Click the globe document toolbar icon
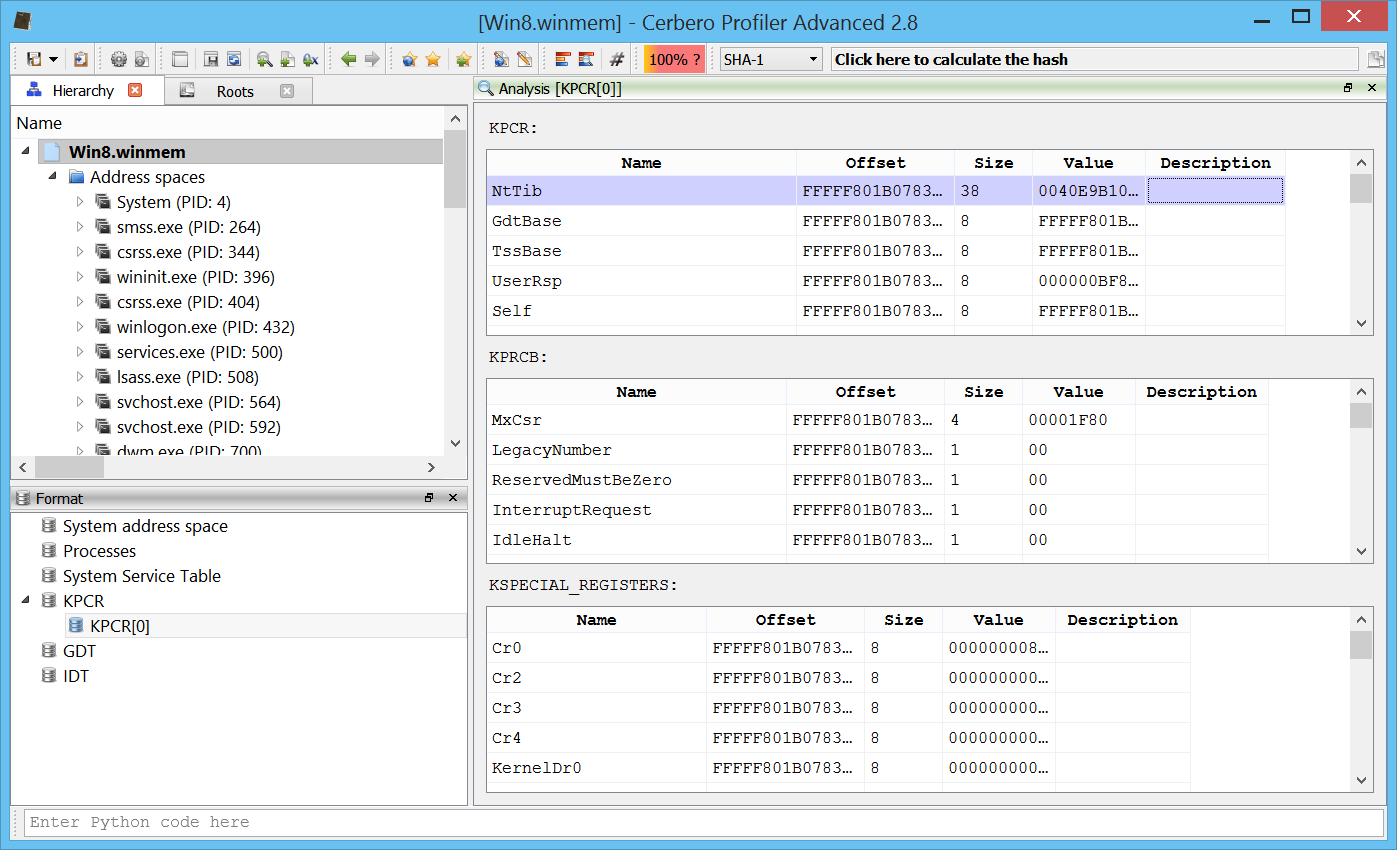Viewport: 1397px width, 850px height. pyautogui.click(x=501, y=59)
